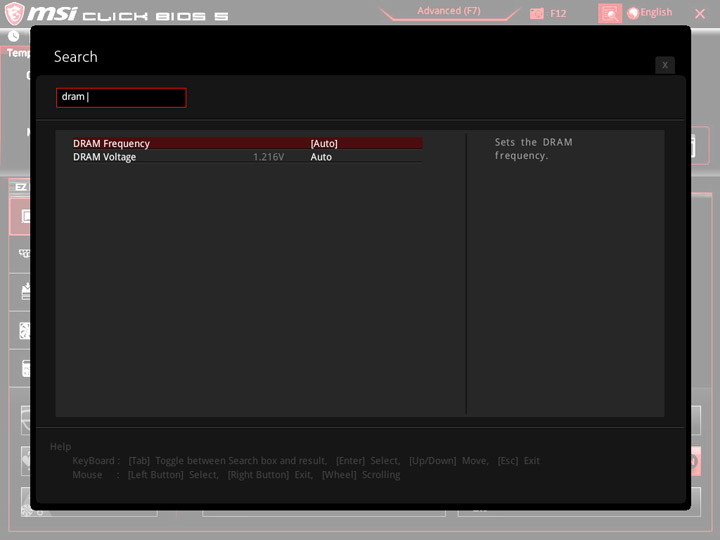Screen dimensions: 720x540
Task: Open the DRAM Frequency [Auto] value
Action: pyautogui.click(x=324, y=143)
